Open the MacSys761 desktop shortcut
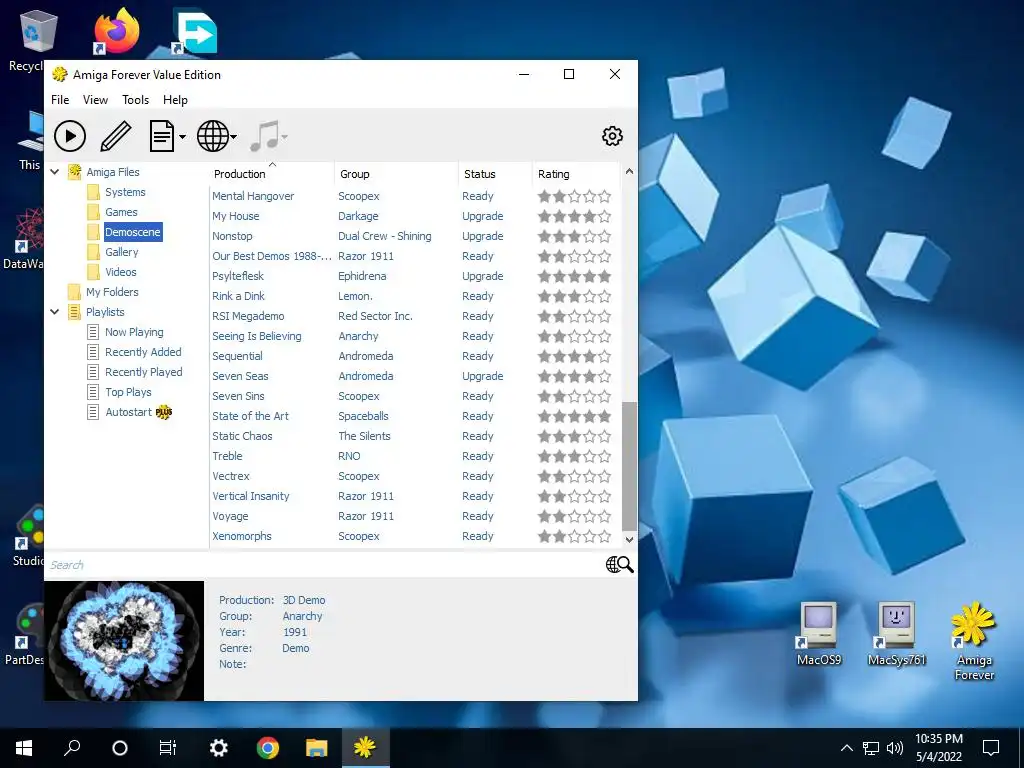 click(897, 633)
